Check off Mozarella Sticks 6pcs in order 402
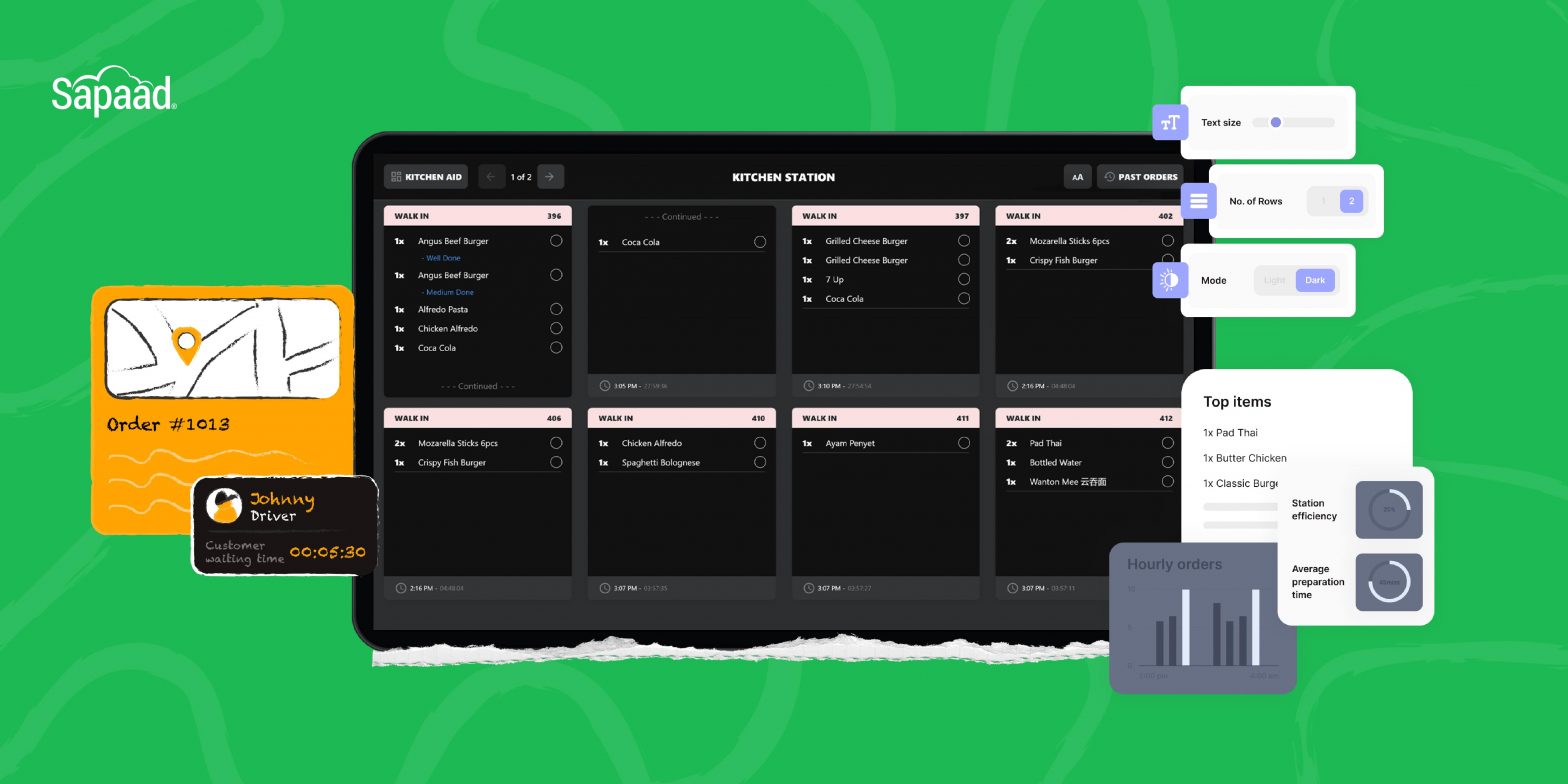This screenshot has height=784, width=1568. point(1168,241)
